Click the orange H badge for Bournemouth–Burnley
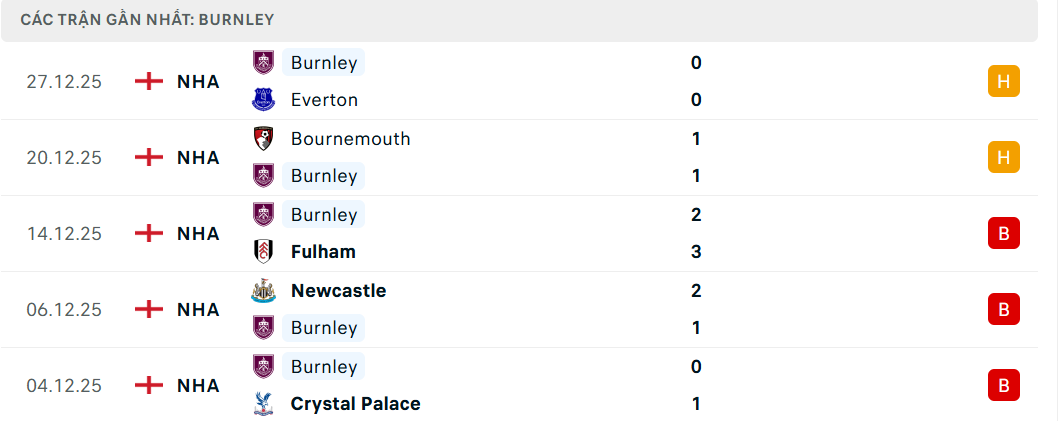The height and width of the screenshot is (421, 1058). point(1003,157)
